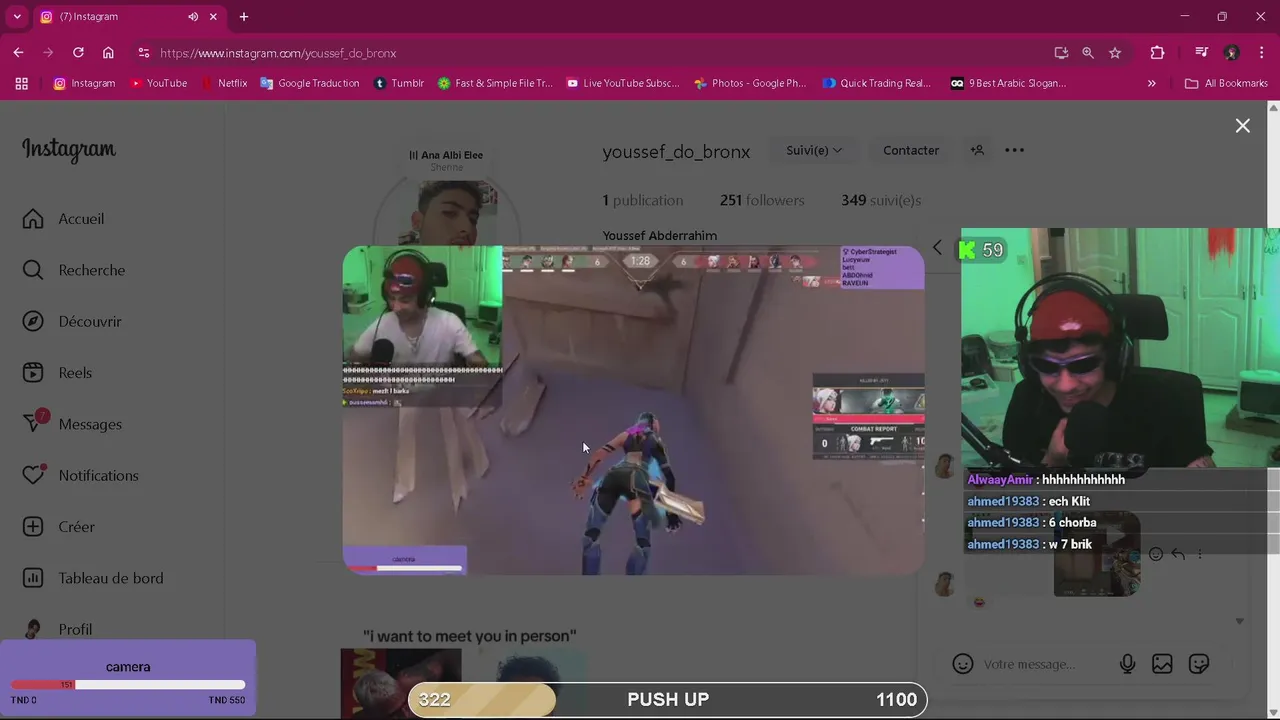The height and width of the screenshot is (720, 1280).
Task: Close the Instagram browser tab
Action: click(213, 17)
